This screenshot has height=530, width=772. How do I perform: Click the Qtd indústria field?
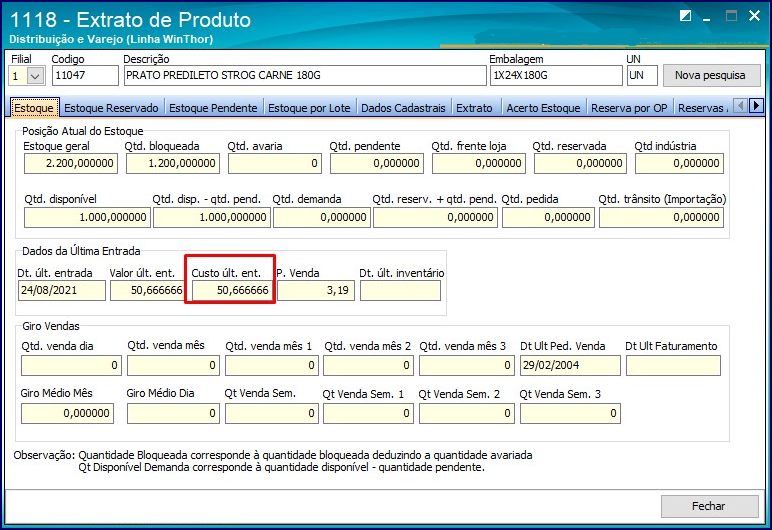point(679,164)
